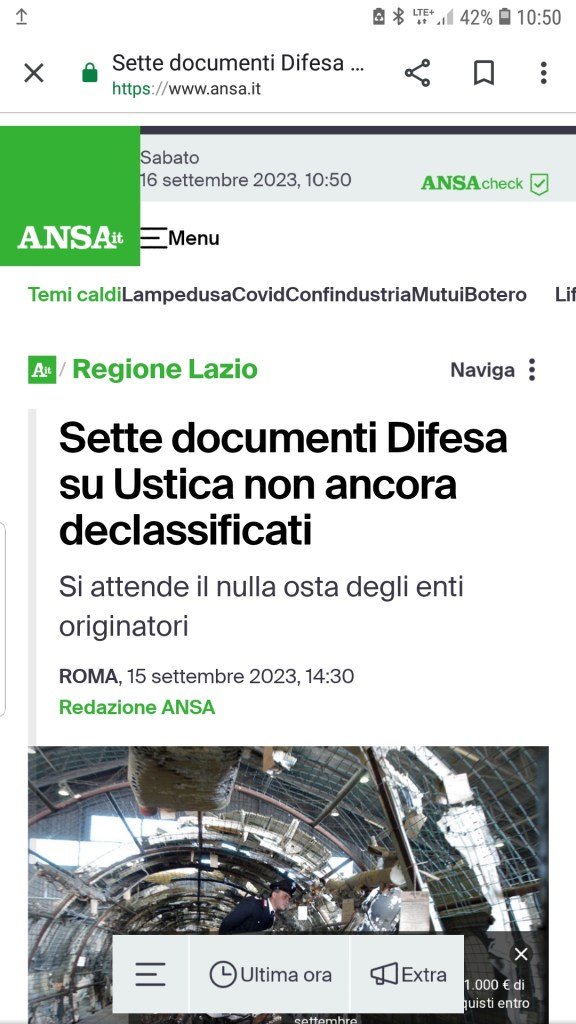Screen dimensions: 576x1024
Task: Open the Lampedusa hot topic
Action: pyautogui.click(x=177, y=295)
